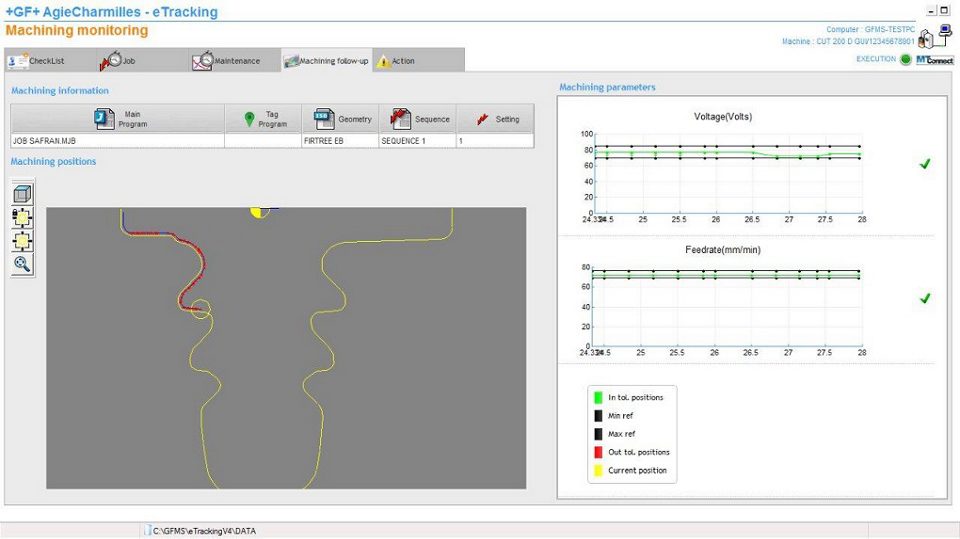This screenshot has width=960, height=539.
Task: Click the green In tol. positions swatch
Action: (x=598, y=398)
